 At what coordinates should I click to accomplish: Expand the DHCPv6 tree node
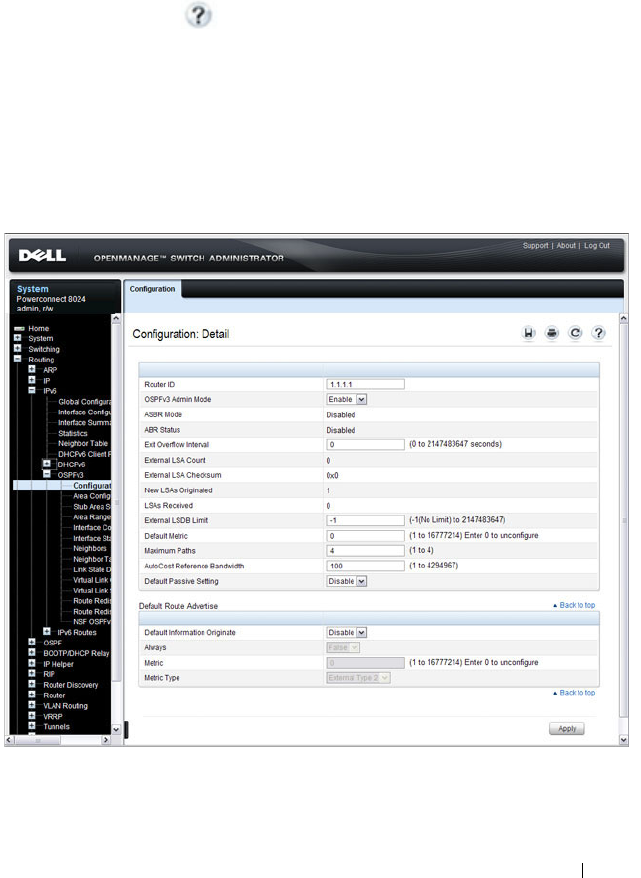47,464
